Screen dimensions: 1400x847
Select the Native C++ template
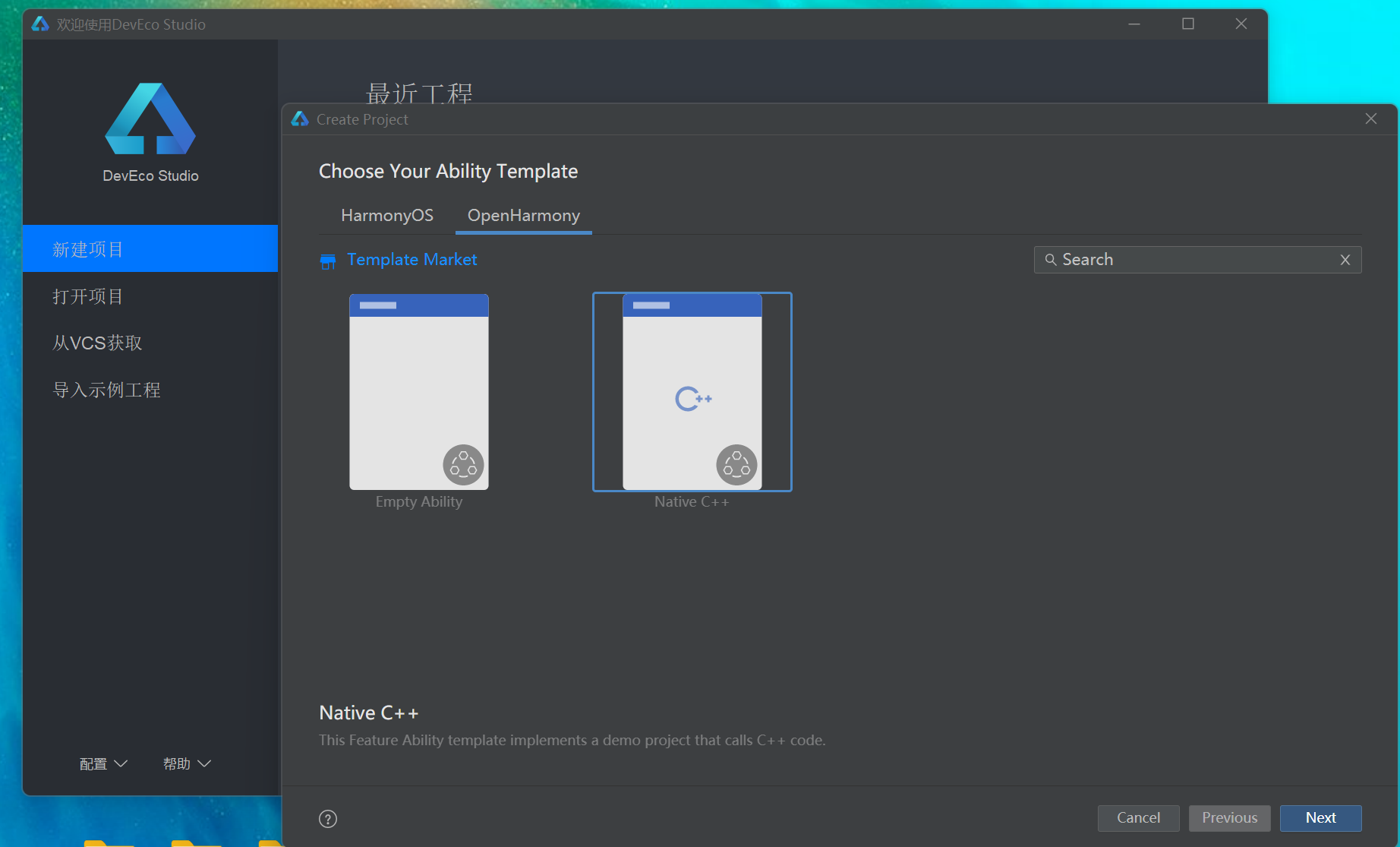coord(692,392)
